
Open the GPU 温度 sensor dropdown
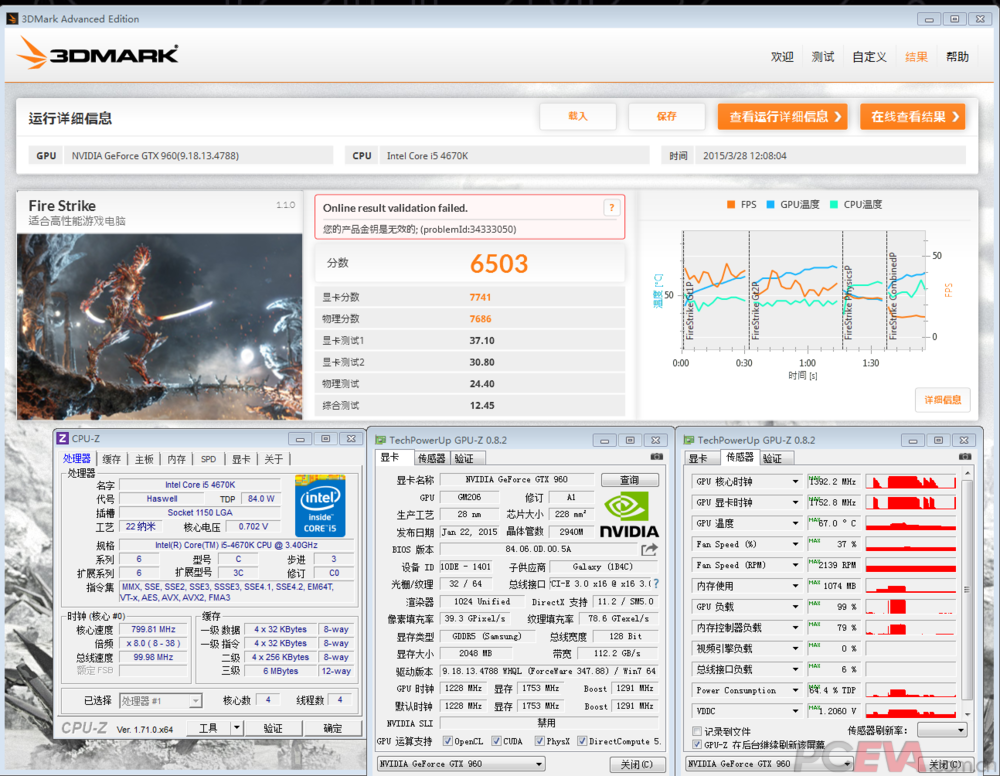click(x=795, y=523)
